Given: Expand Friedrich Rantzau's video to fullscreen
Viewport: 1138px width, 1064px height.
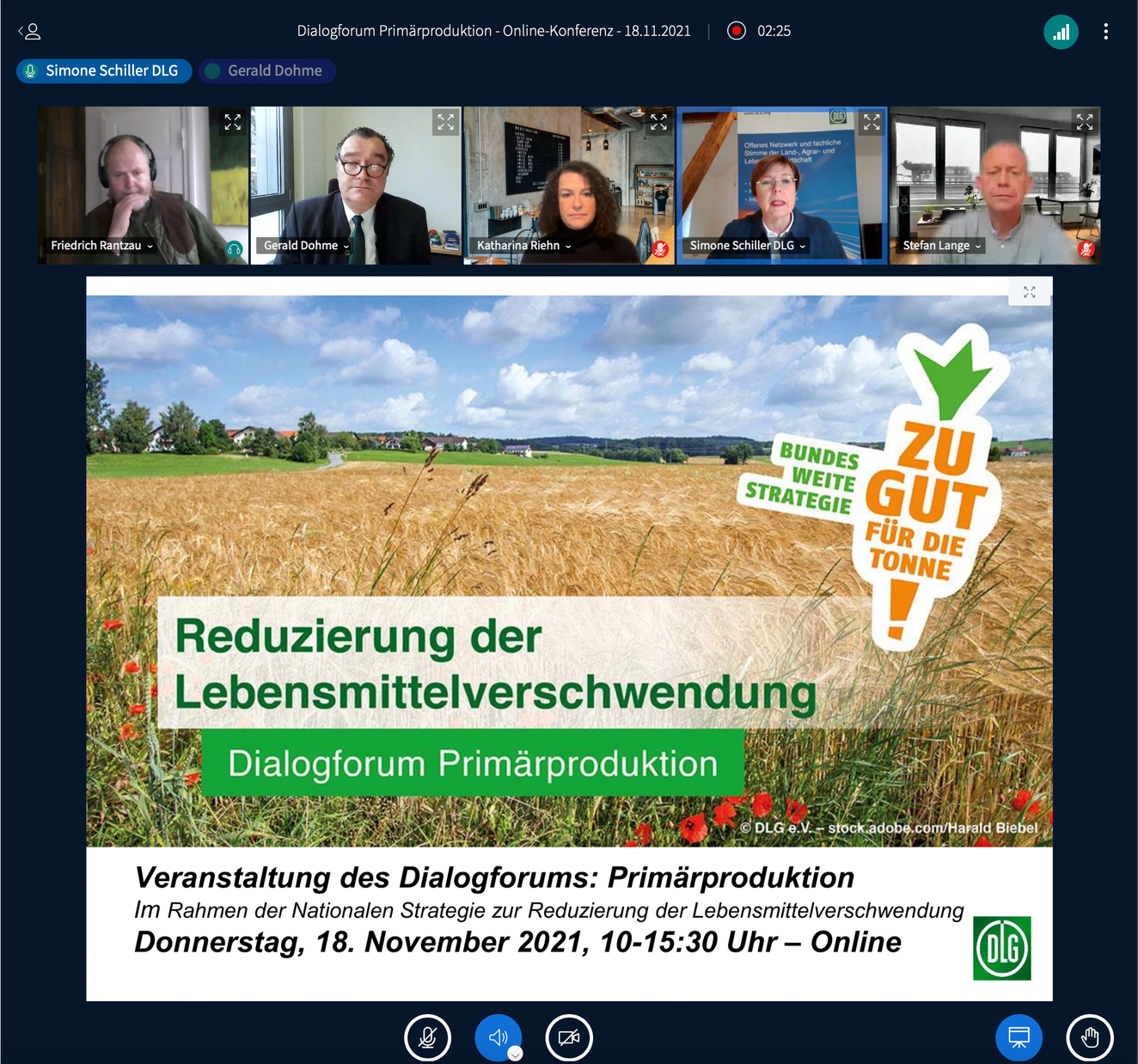Looking at the screenshot, I should coord(233,122).
